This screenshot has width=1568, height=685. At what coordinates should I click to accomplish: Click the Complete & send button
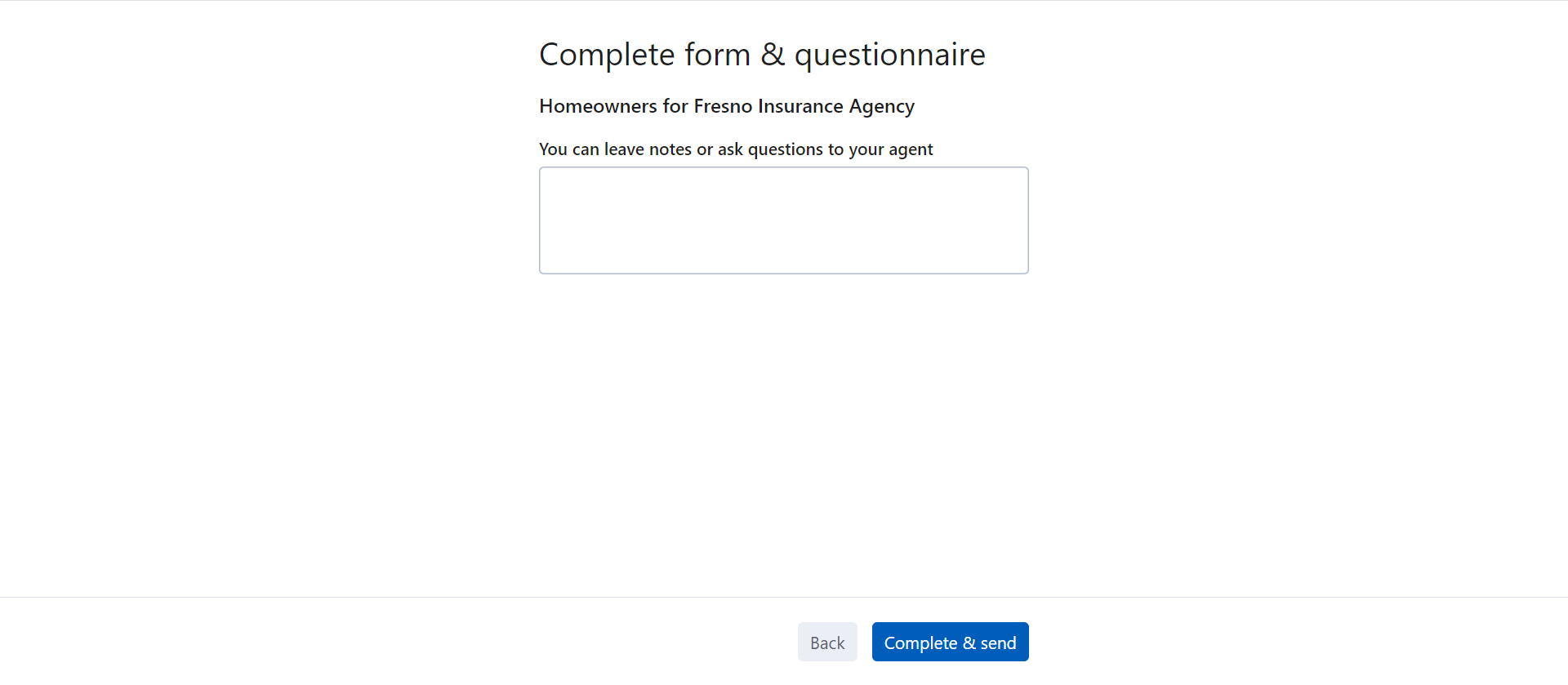point(950,643)
